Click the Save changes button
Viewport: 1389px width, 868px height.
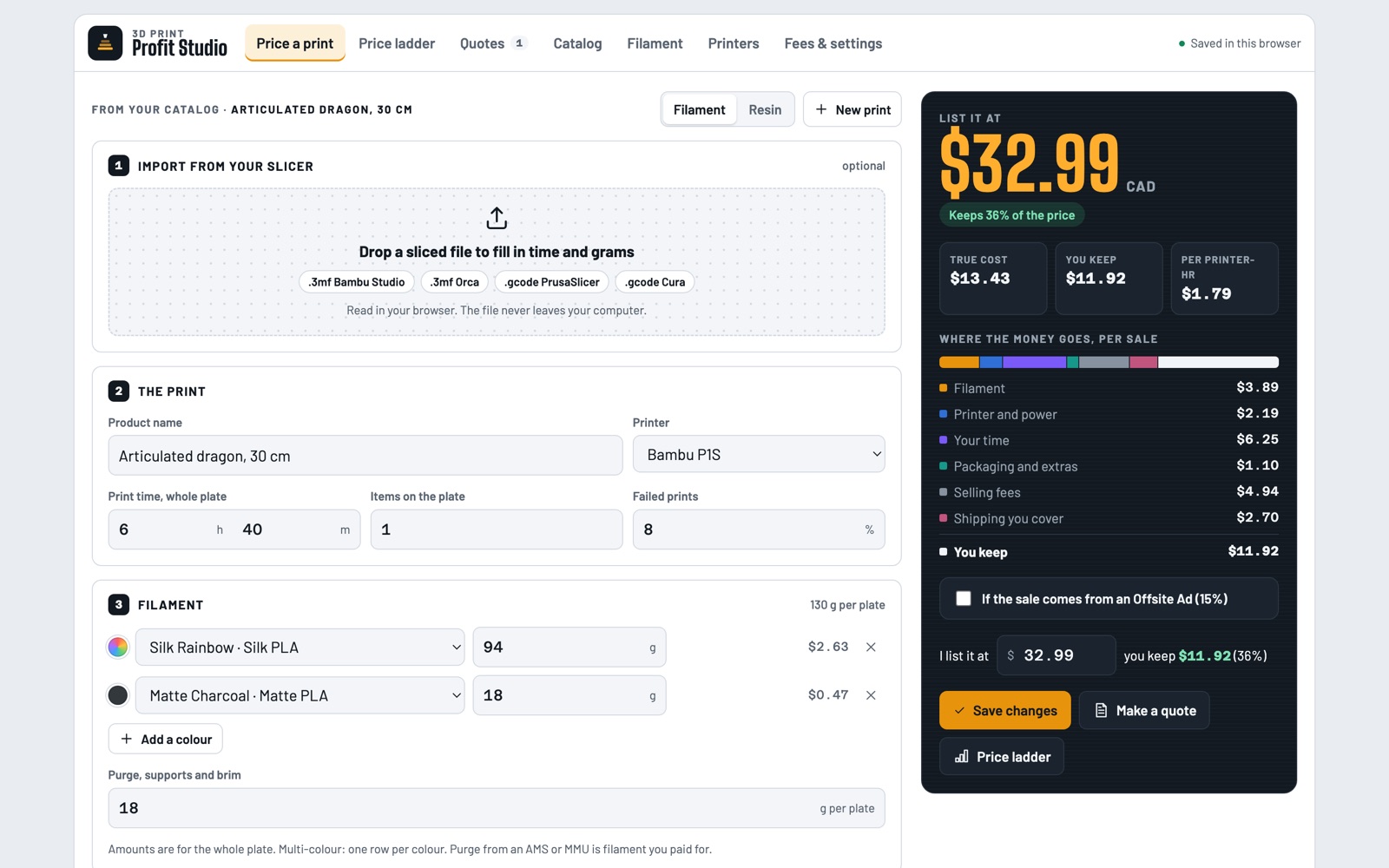[1005, 710]
